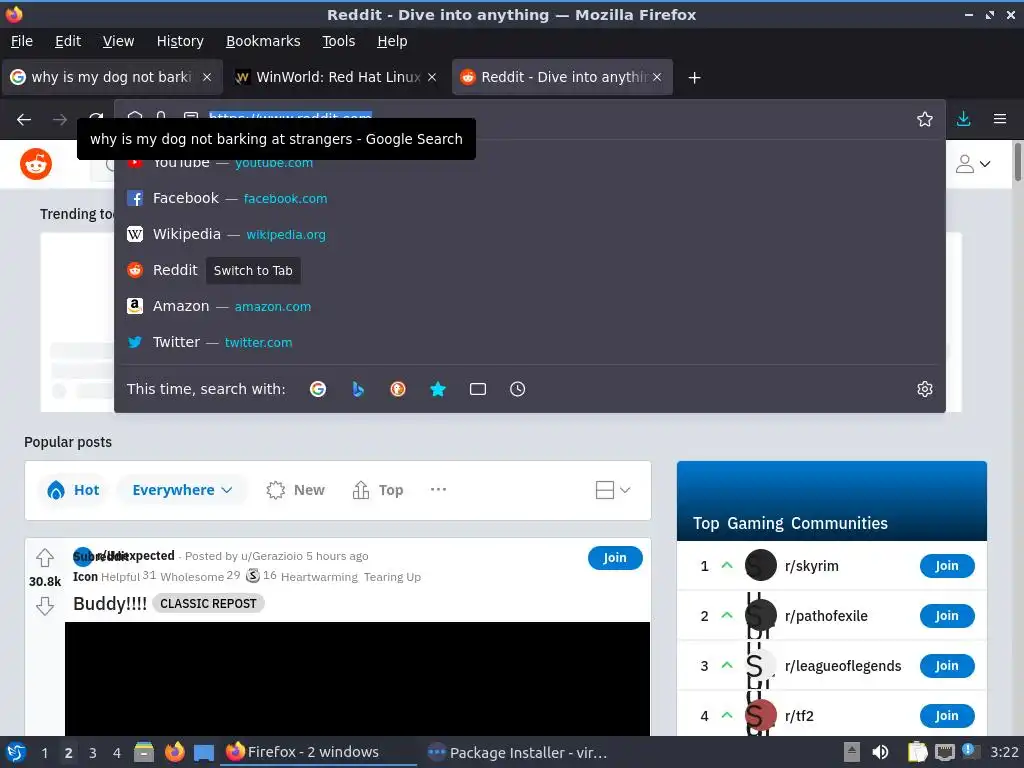
Task: Click the volume speaker tray icon
Action: coord(880,752)
